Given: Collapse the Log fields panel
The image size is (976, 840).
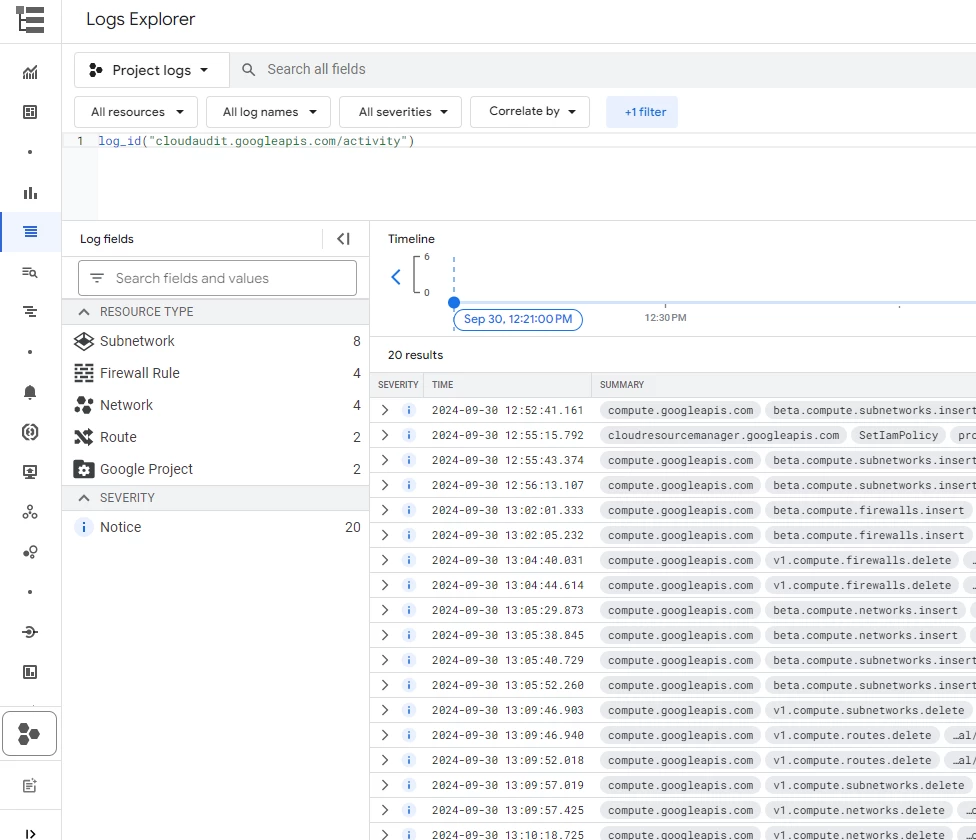Looking at the screenshot, I should (344, 239).
